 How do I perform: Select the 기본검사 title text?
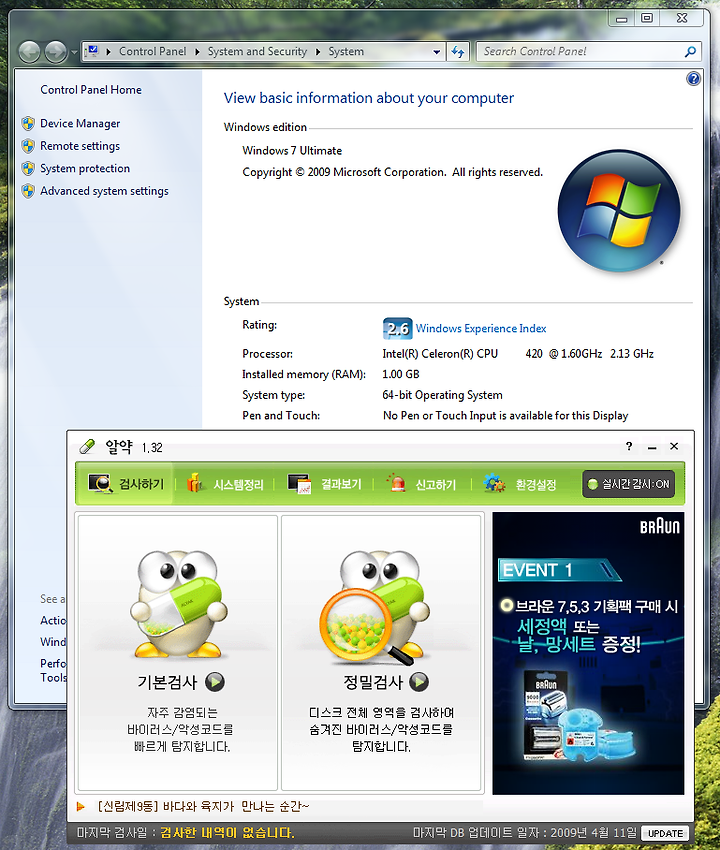[167, 682]
